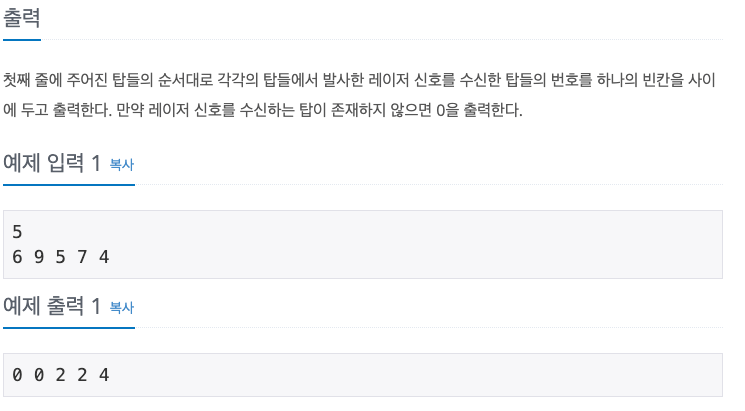The width and height of the screenshot is (745, 411).
Task: Click the 예제 출력 1 heading text
Action: (x=52, y=307)
